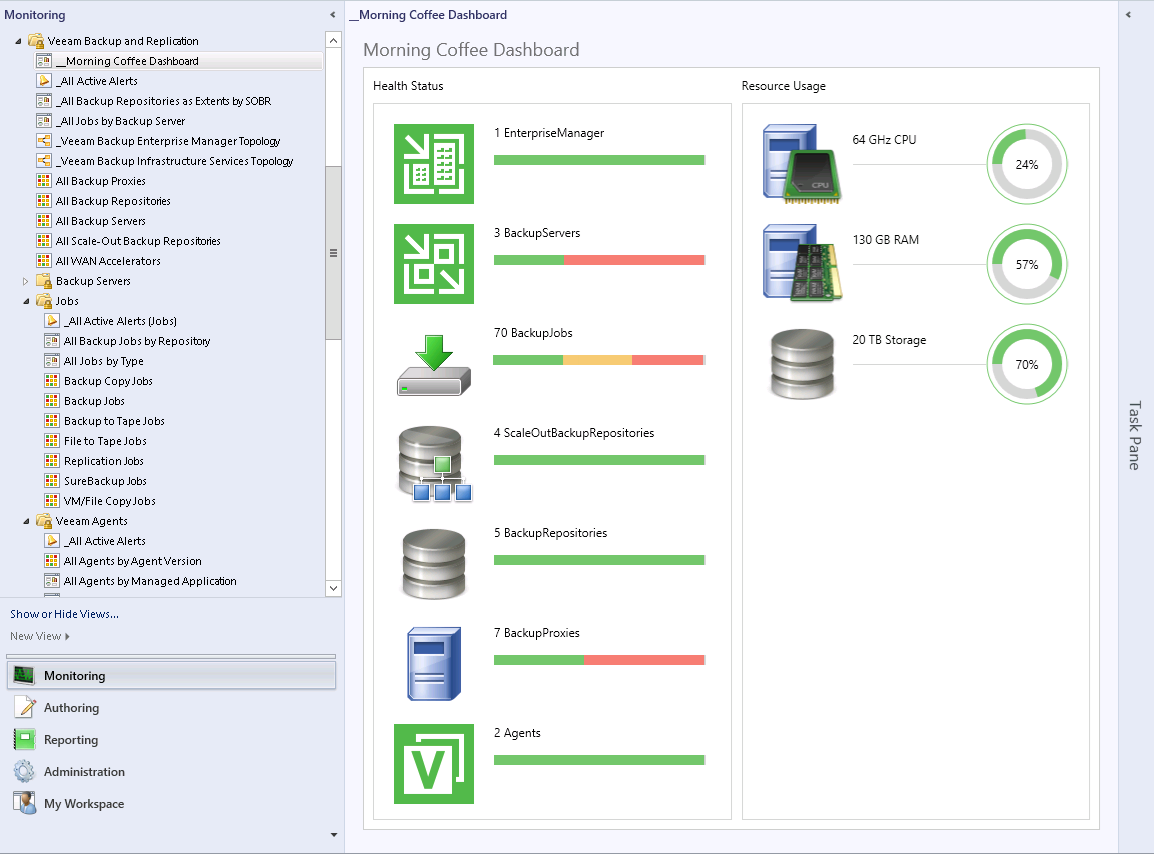
Task: Click the BackupJobs health status bar
Action: coord(599,360)
